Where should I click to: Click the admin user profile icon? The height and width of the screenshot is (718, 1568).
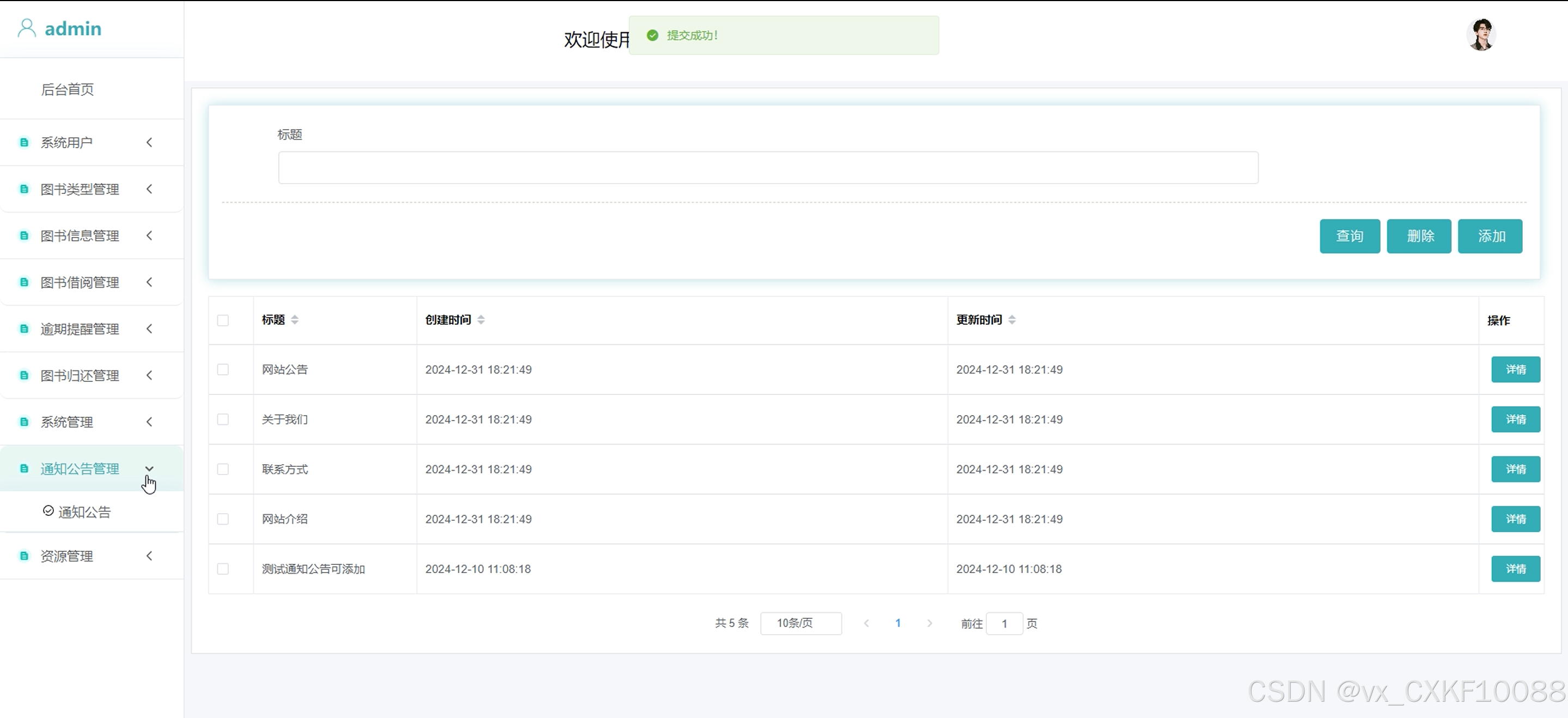coord(27,28)
